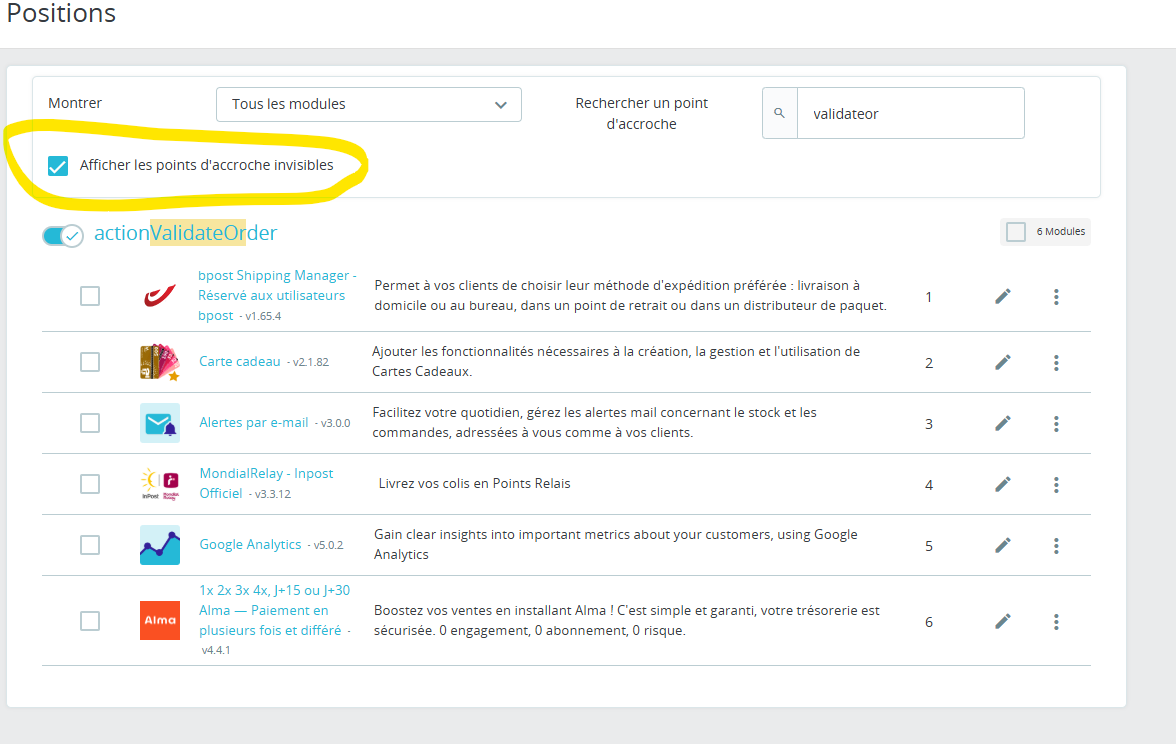Click the Alma module logo
Screen dimensions: 1176x744
[x=160, y=620]
